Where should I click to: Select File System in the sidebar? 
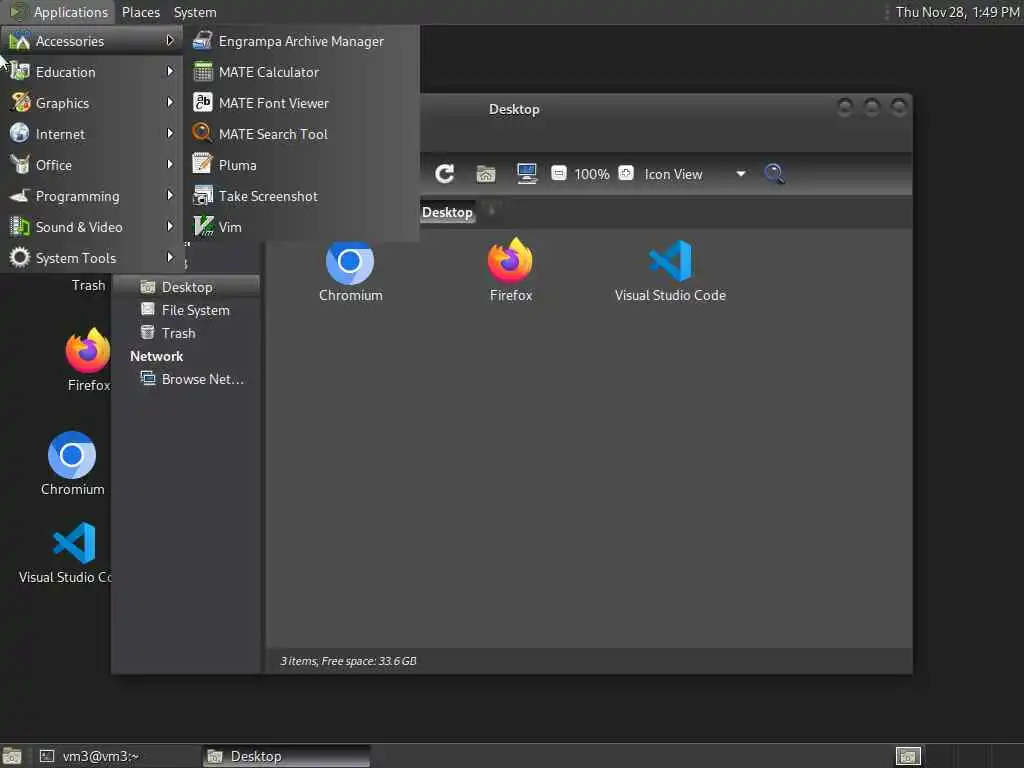(x=187, y=310)
